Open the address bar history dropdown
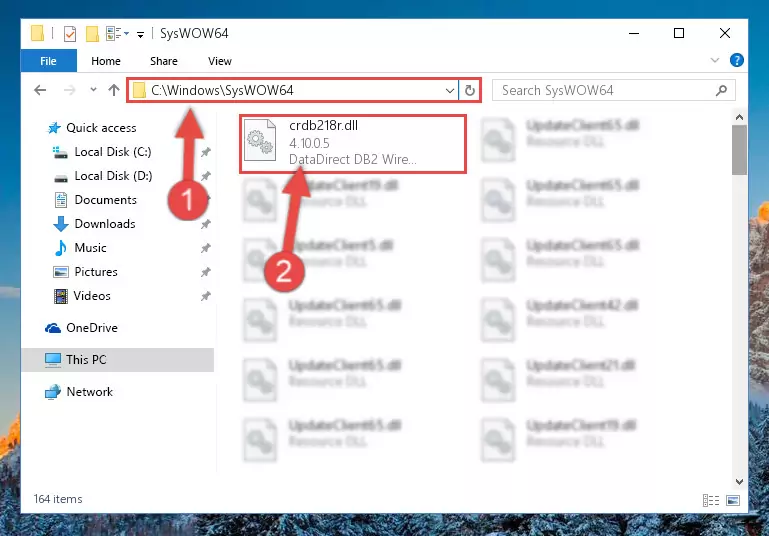The width and height of the screenshot is (769, 536). coord(450,90)
